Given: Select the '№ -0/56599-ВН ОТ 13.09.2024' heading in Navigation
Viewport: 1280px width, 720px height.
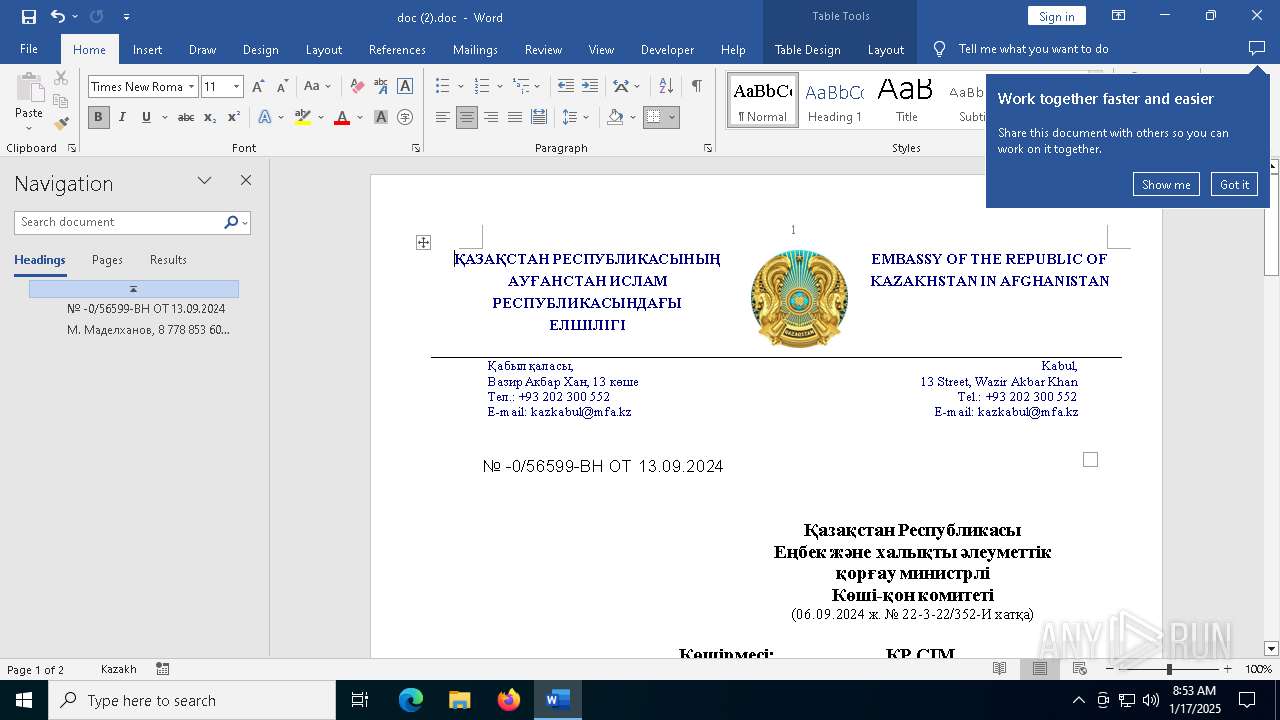Looking at the screenshot, I should [146, 309].
